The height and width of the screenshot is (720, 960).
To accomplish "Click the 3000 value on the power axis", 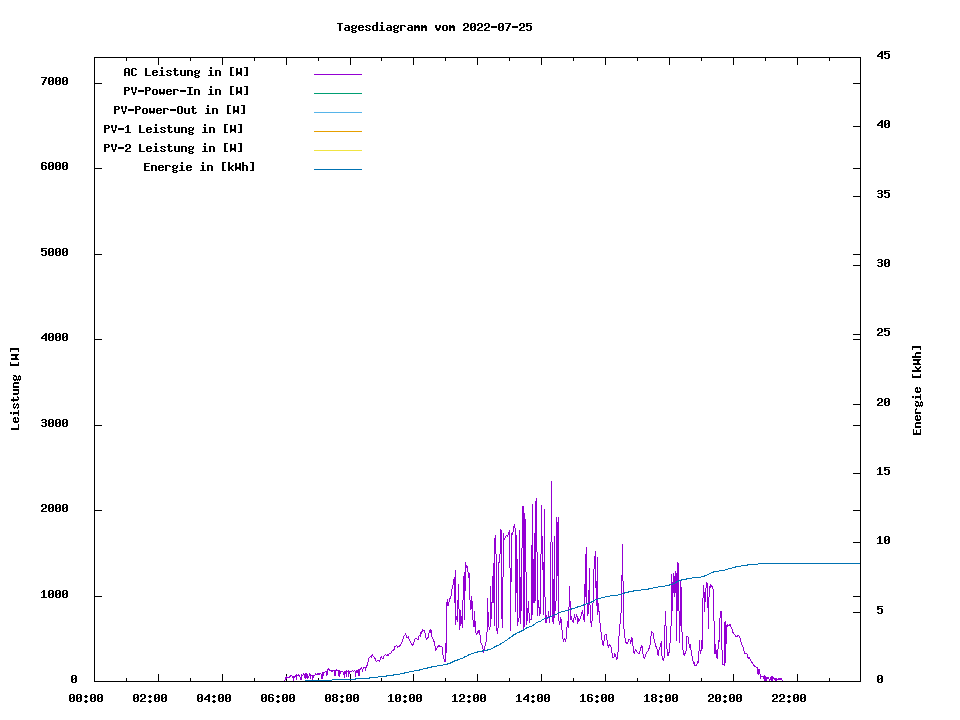I will (x=54, y=424).
